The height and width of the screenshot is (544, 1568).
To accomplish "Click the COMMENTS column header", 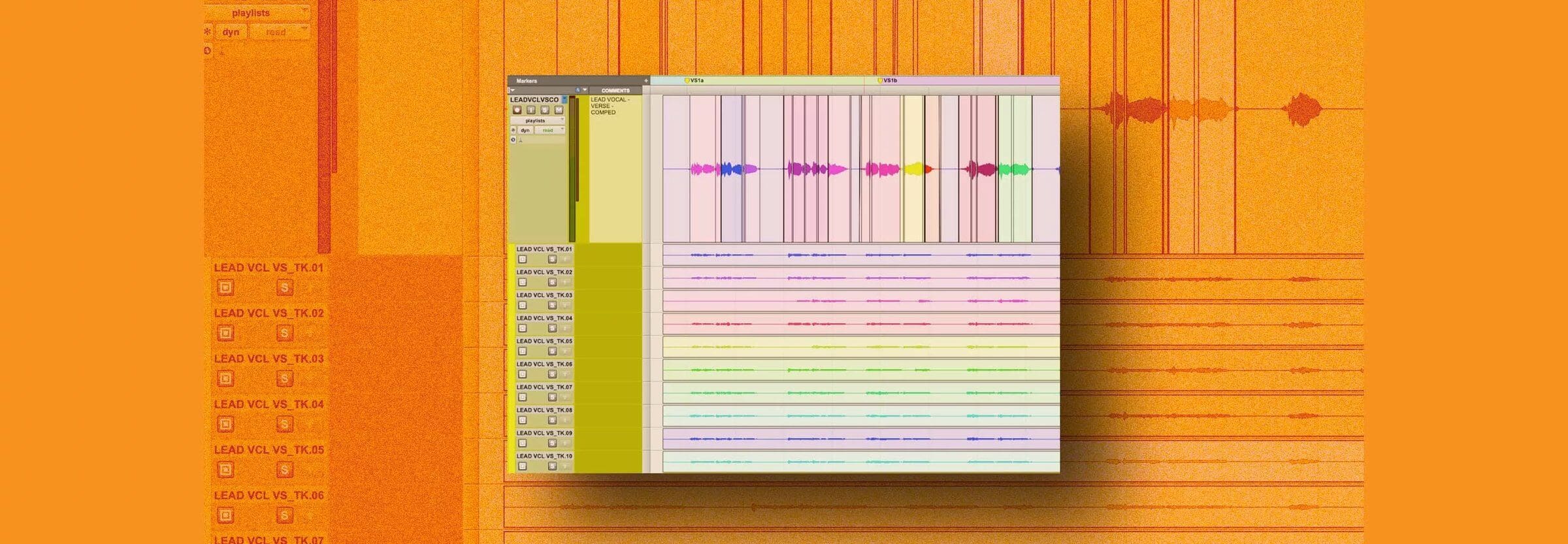I will [615, 90].
